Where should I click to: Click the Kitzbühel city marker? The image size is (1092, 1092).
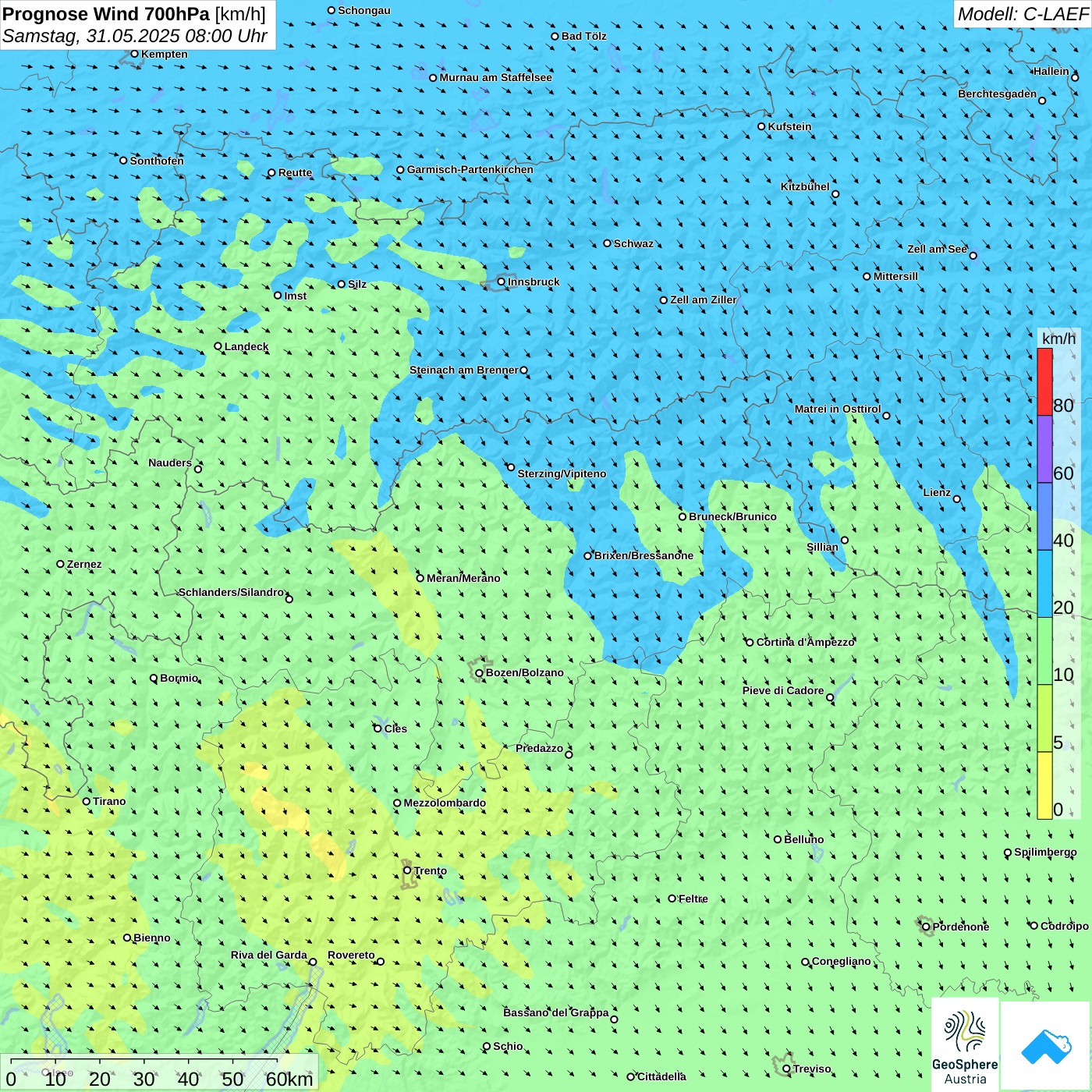(x=835, y=194)
